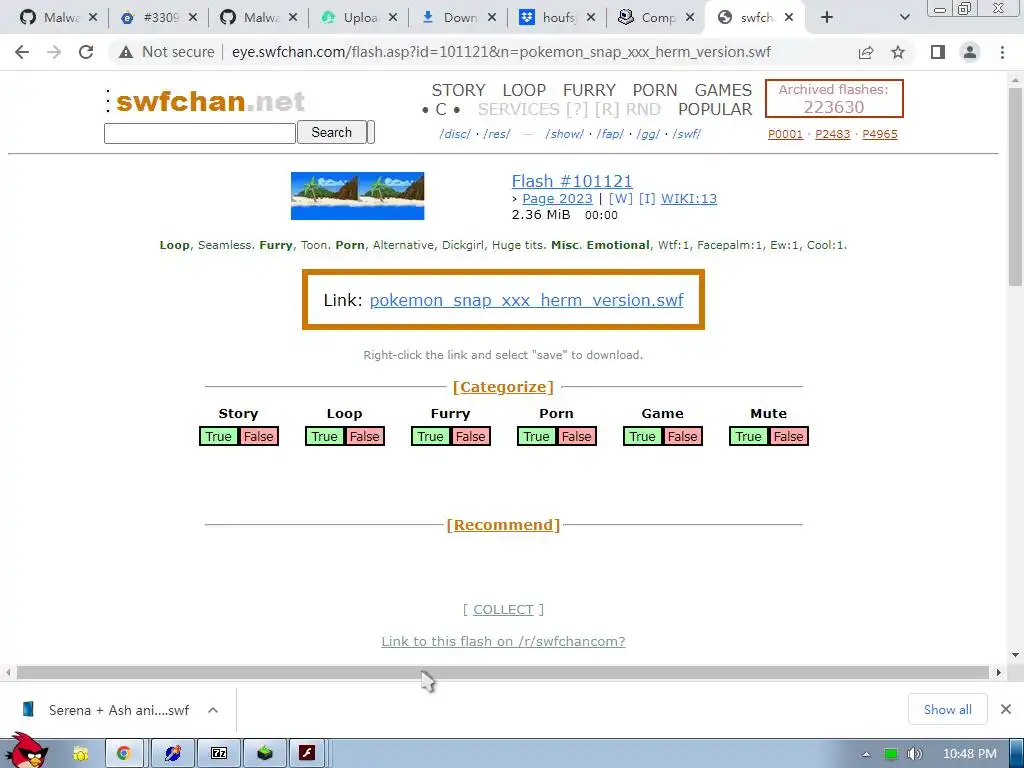Click the COLLECT link

pyautogui.click(x=503, y=610)
